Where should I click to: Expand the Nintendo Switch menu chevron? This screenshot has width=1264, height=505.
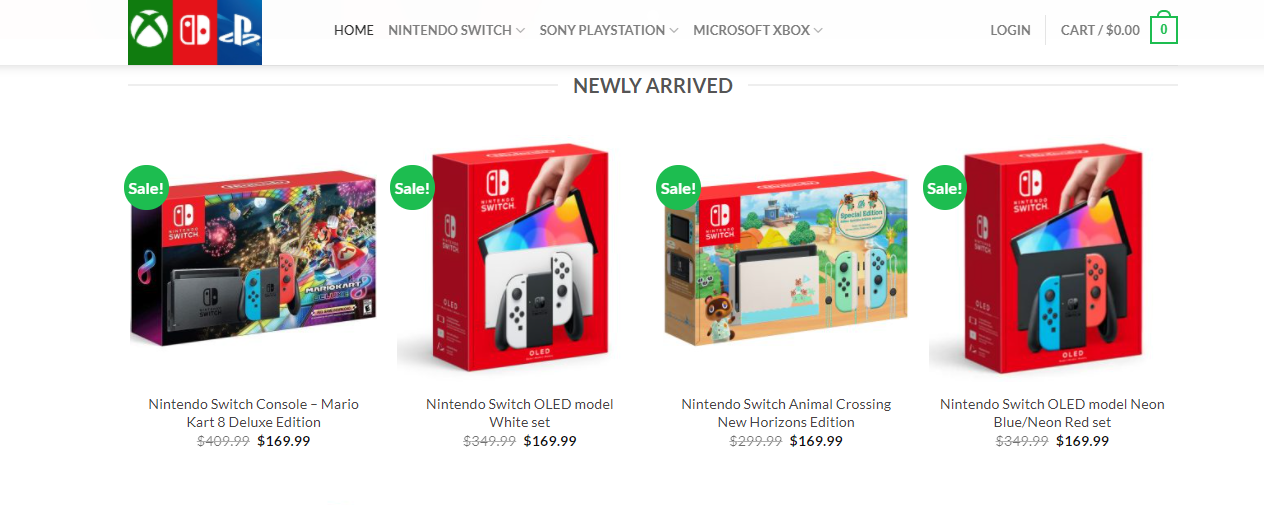(520, 31)
